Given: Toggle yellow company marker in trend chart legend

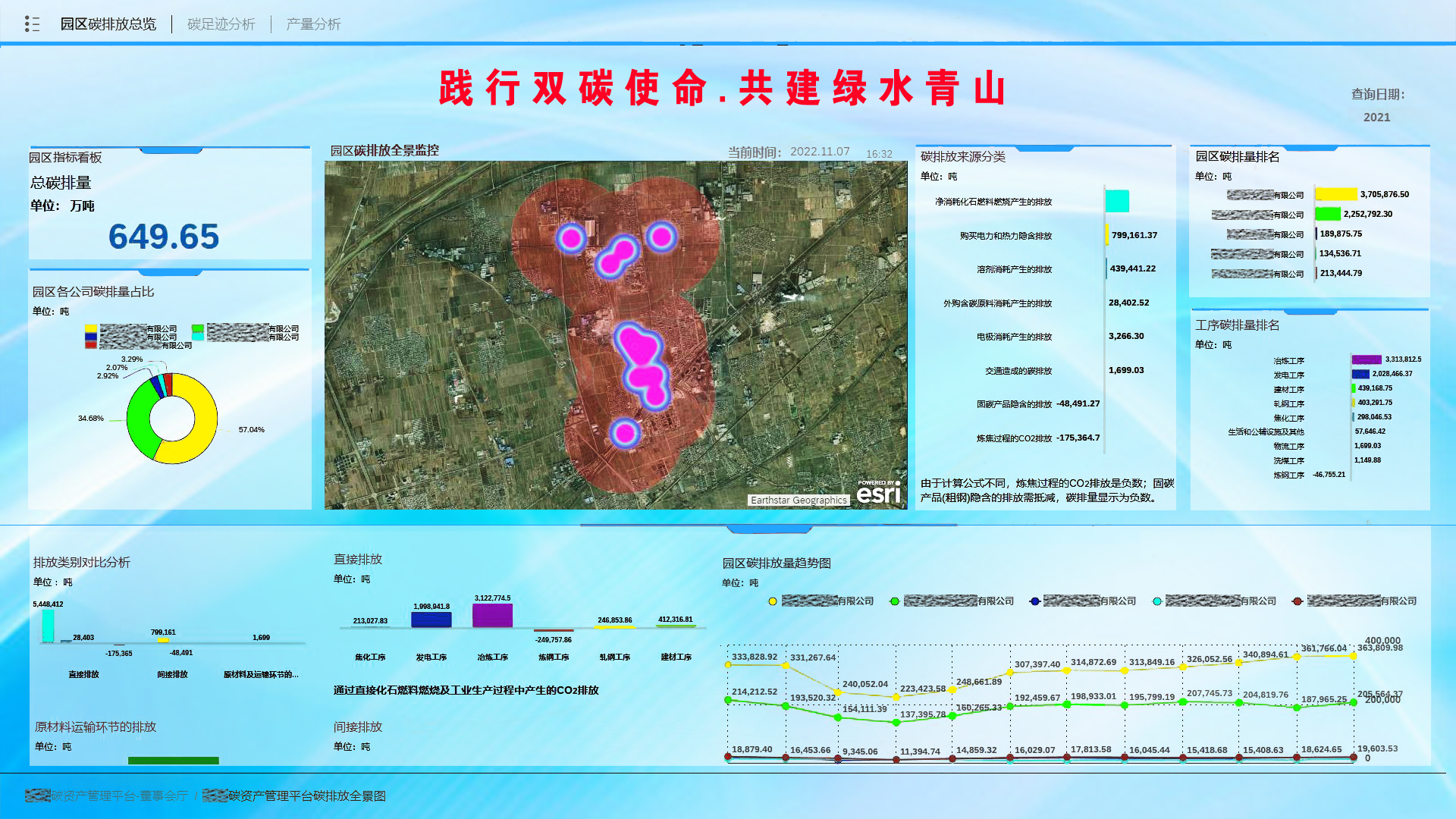Looking at the screenshot, I should tap(773, 601).
